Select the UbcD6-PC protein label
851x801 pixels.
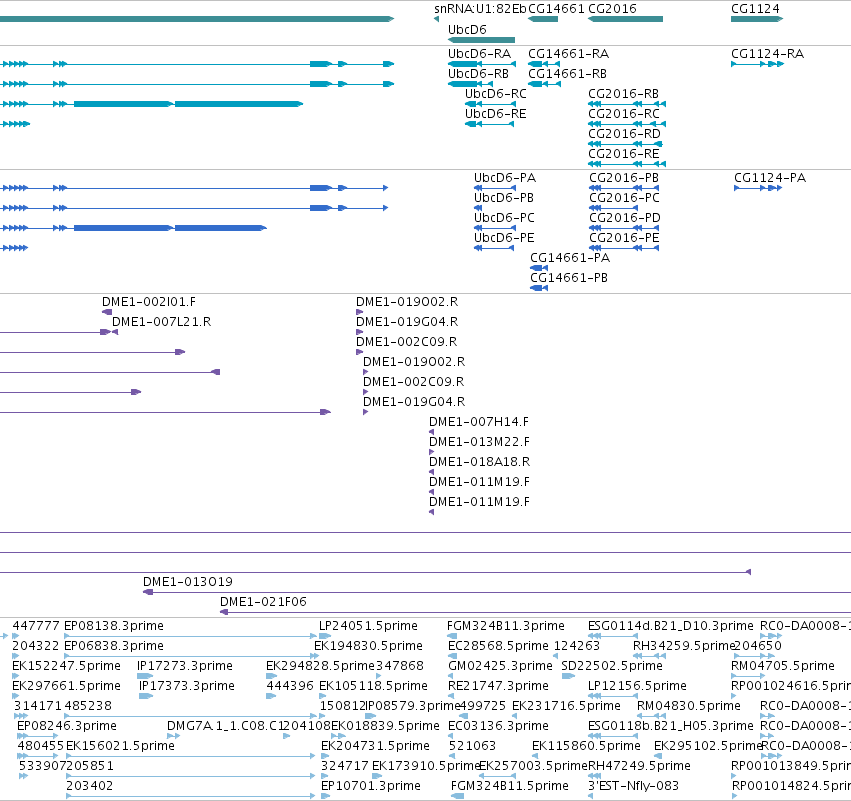504,218
